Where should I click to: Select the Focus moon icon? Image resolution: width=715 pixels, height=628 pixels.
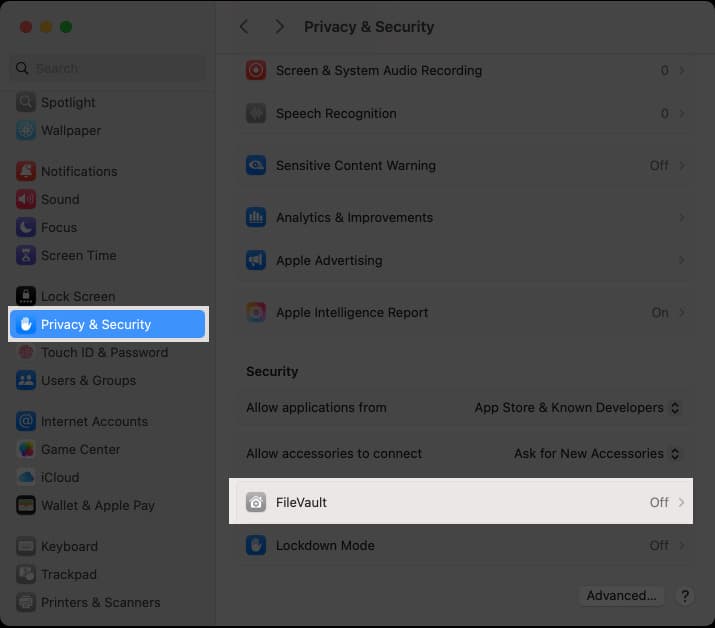click(x=26, y=227)
